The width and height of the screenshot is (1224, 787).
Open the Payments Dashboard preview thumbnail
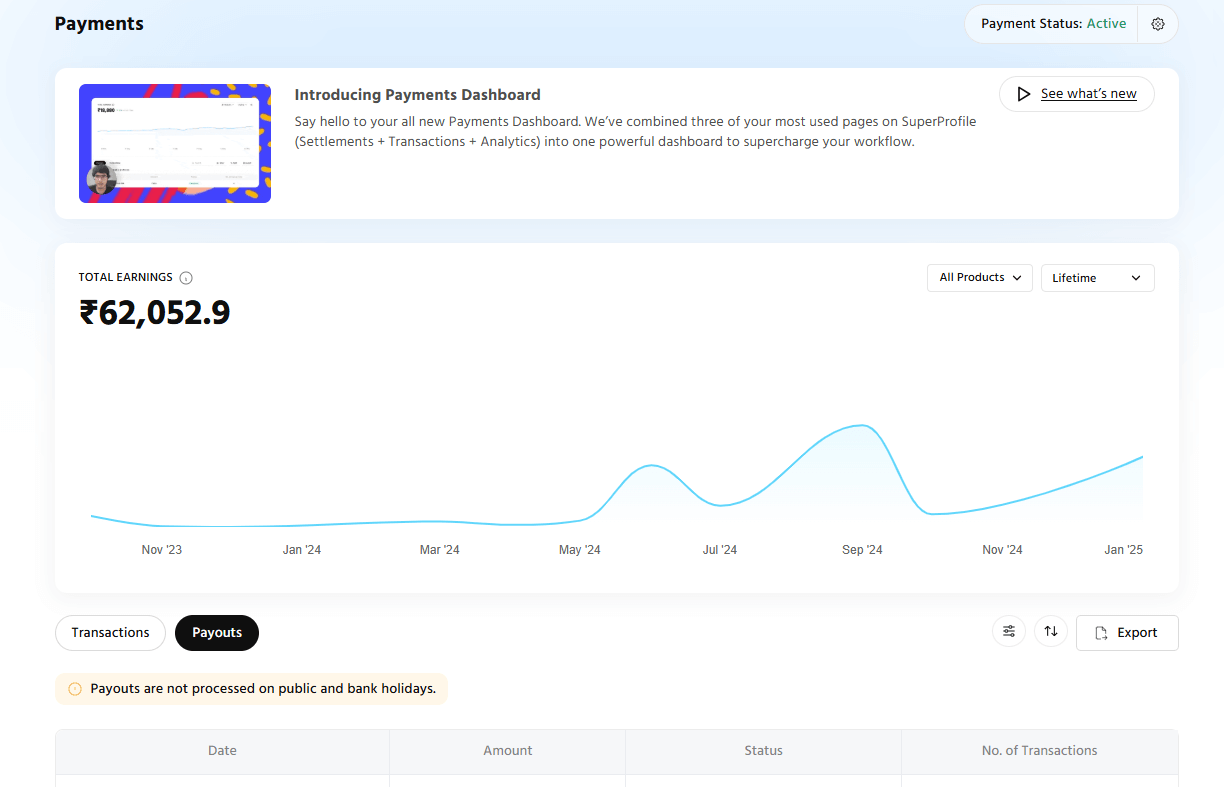[175, 144]
